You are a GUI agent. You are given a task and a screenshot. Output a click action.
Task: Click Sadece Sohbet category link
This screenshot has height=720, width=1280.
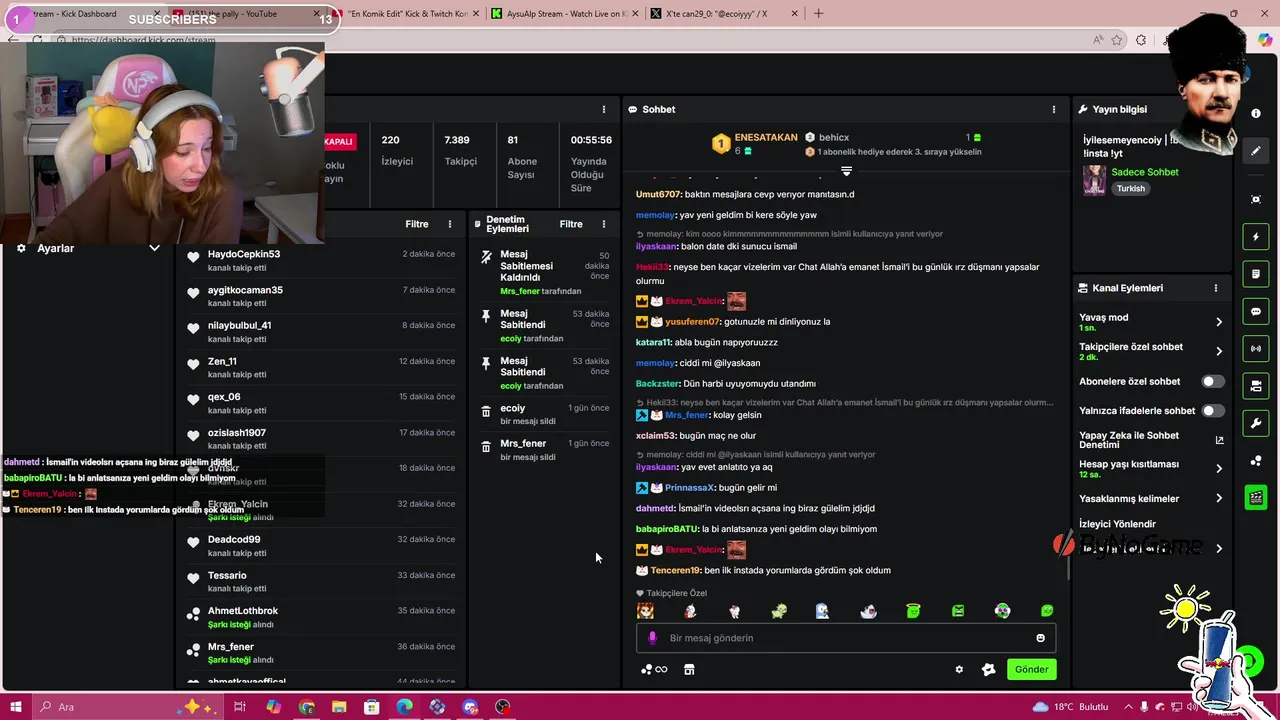(1145, 172)
